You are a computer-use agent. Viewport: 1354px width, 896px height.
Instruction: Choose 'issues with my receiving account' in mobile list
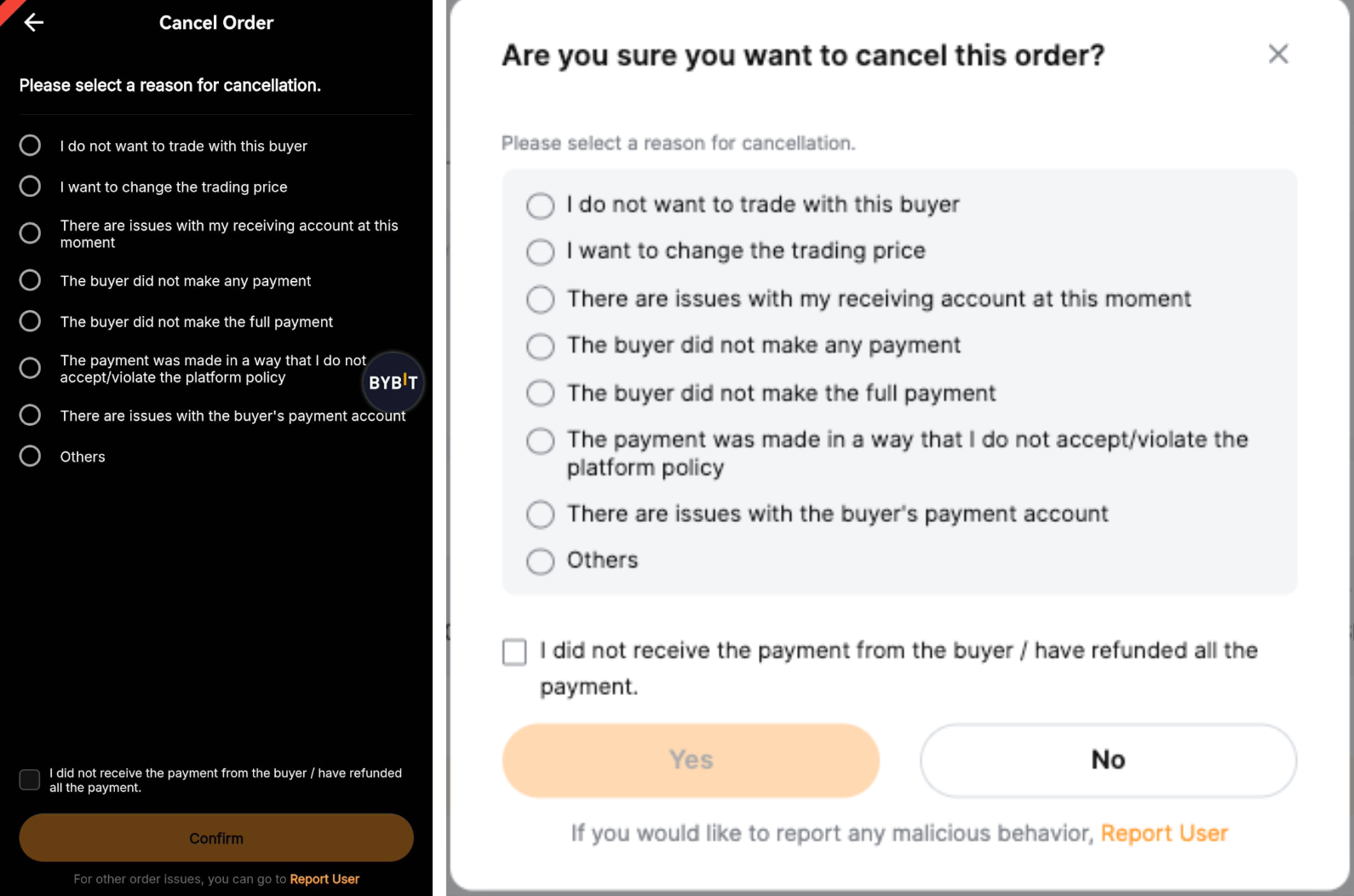coord(30,233)
